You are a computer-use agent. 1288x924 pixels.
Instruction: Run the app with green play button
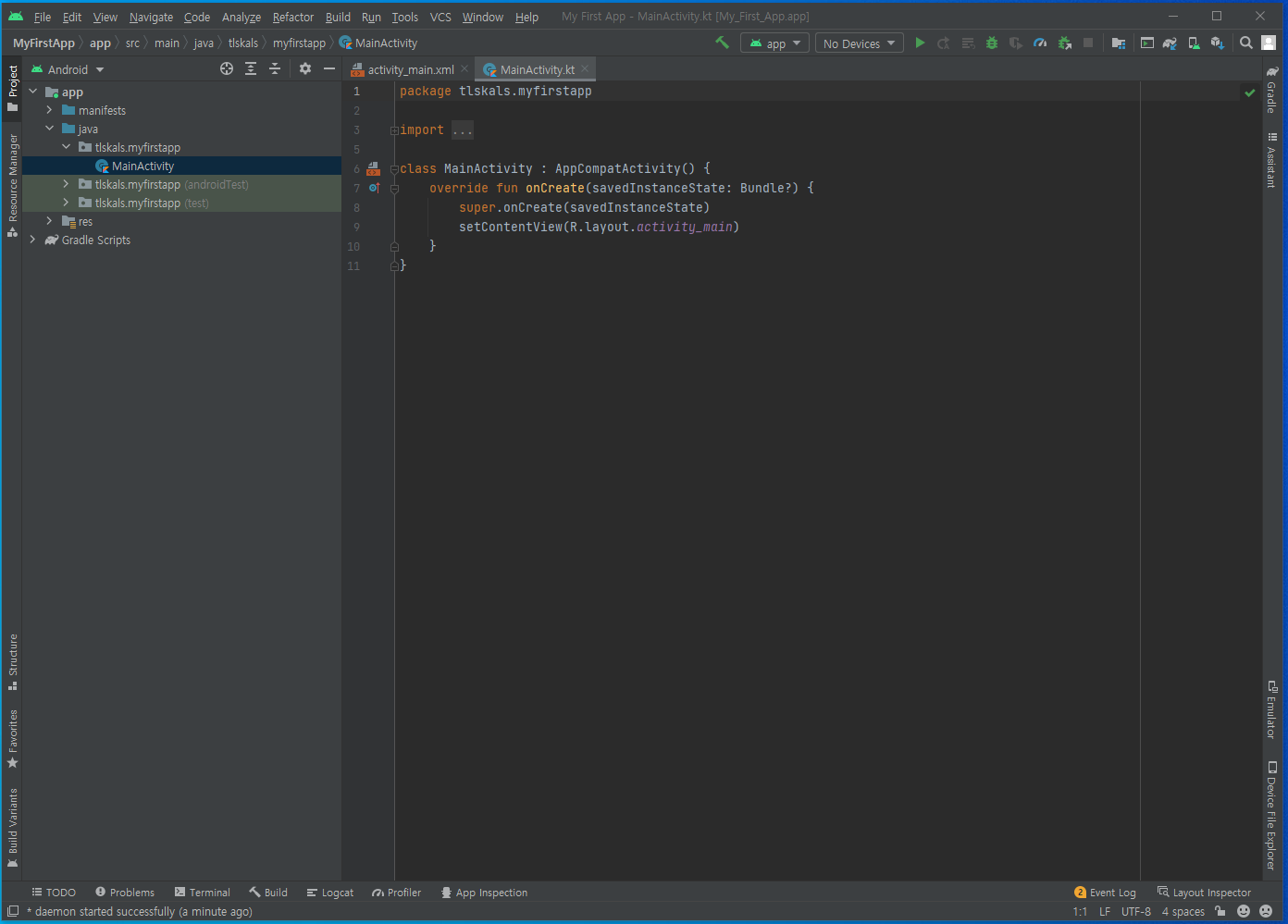pyautogui.click(x=920, y=43)
